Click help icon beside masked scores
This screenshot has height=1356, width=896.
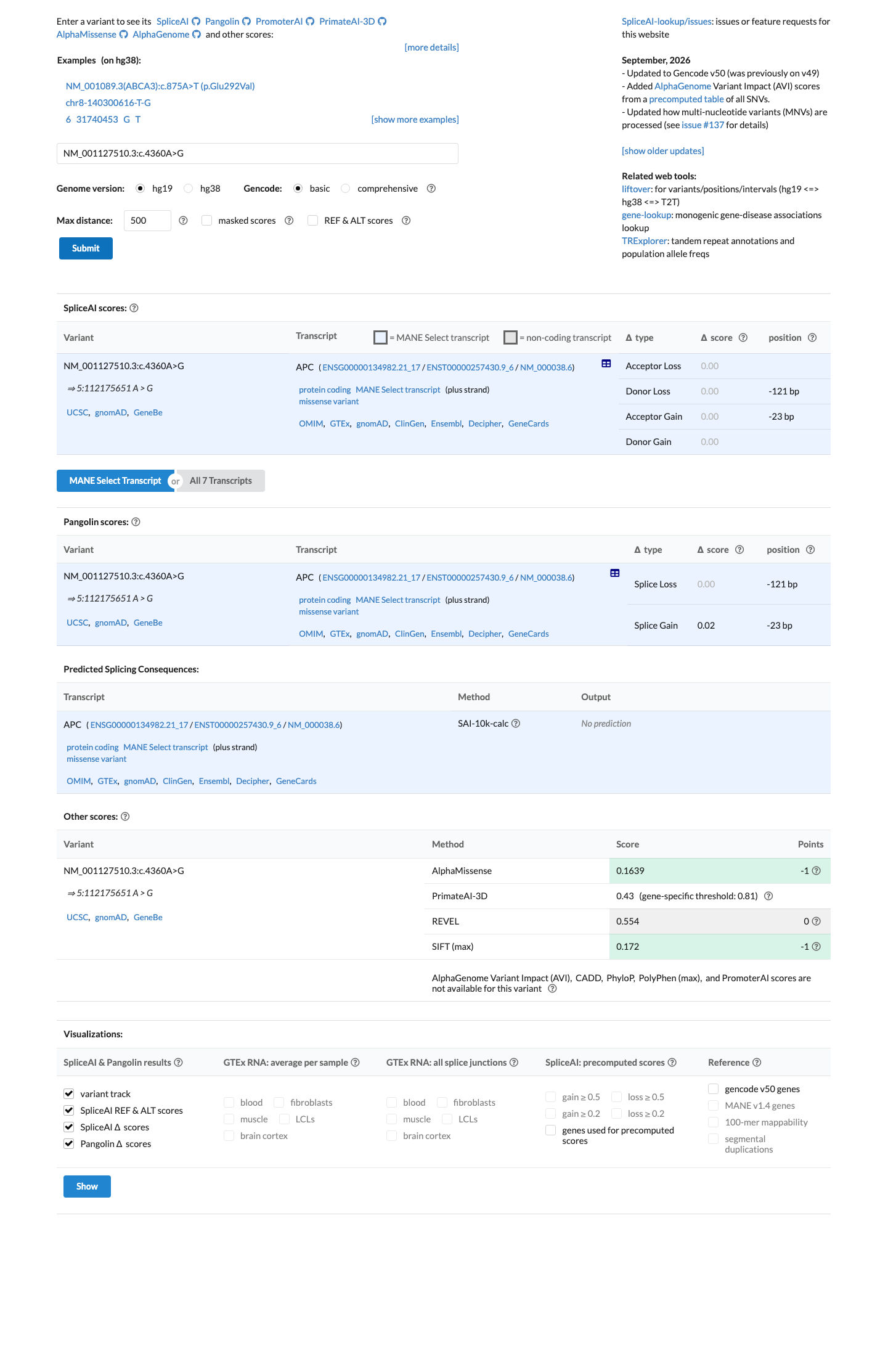(x=289, y=221)
